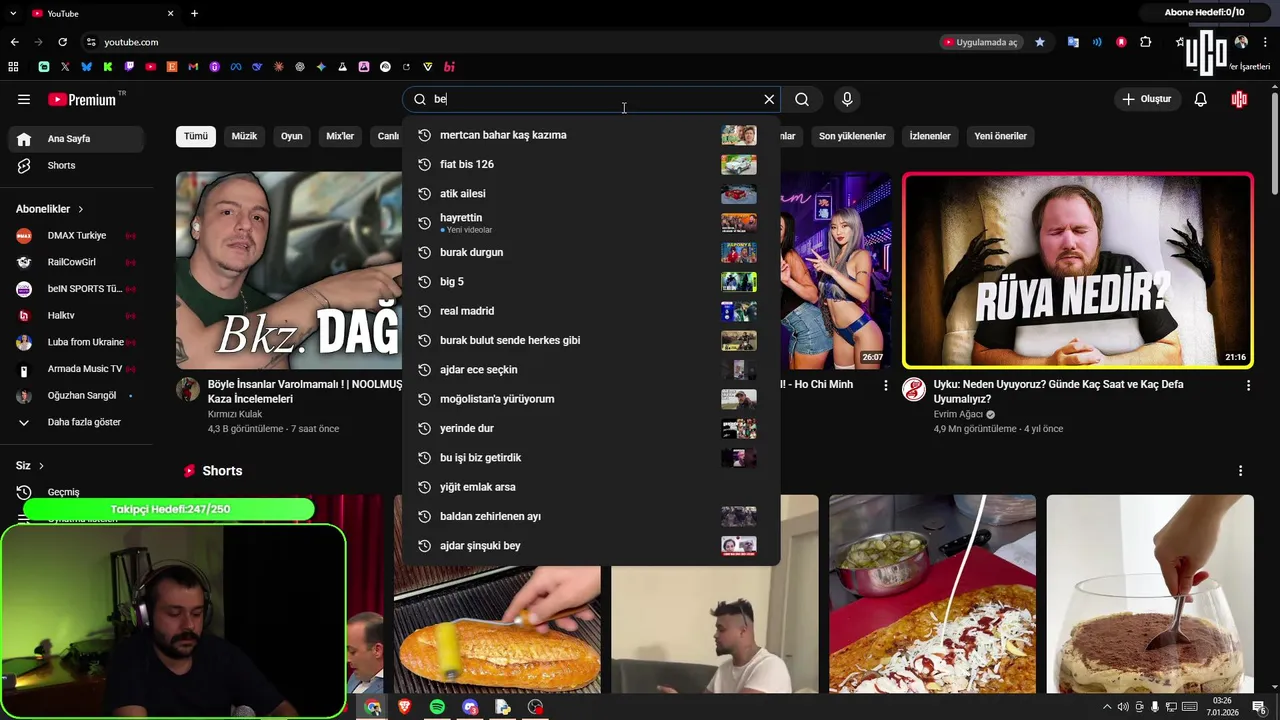Open Spotify from the taskbar
This screenshot has height=720, width=1280.
pos(437,707)
